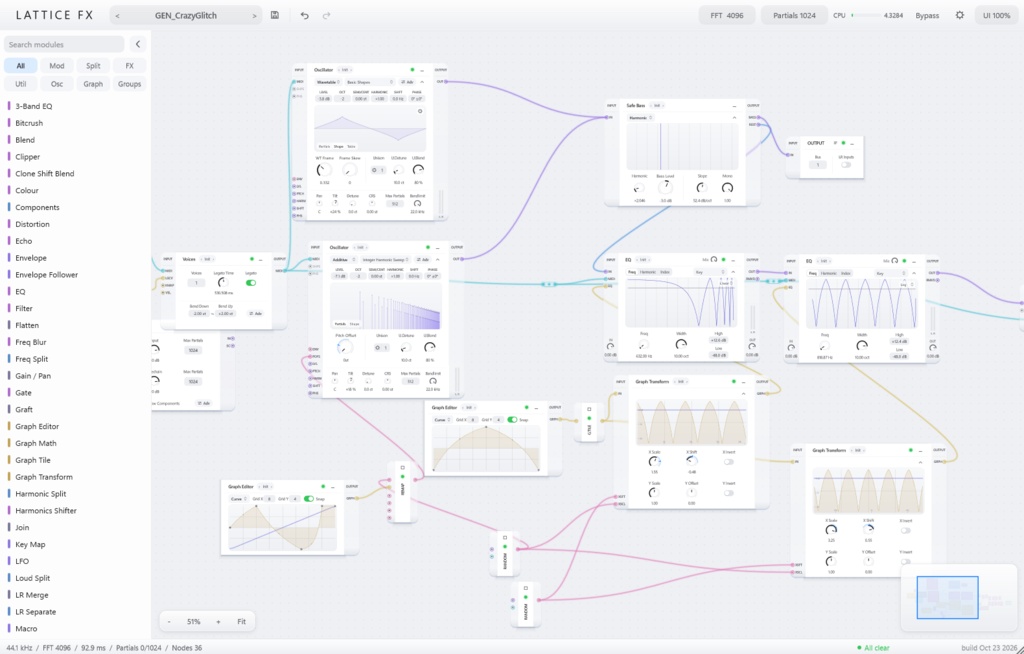Open Curve dropdown in upper Graph Editor
Viewport: 1024px width, 654px height.
click(x=441, y=419)
